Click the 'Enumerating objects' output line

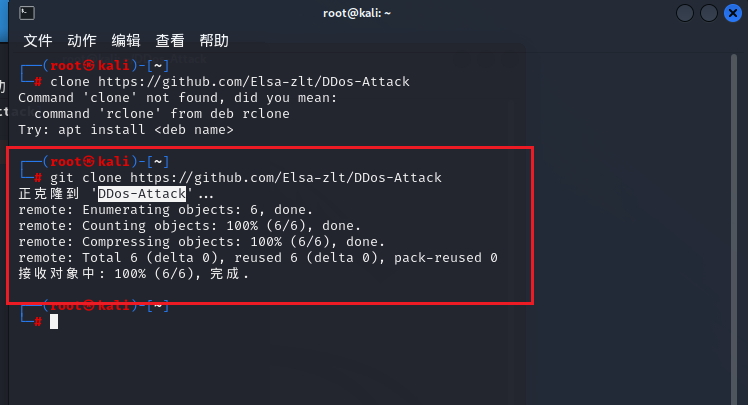[166, 210]
